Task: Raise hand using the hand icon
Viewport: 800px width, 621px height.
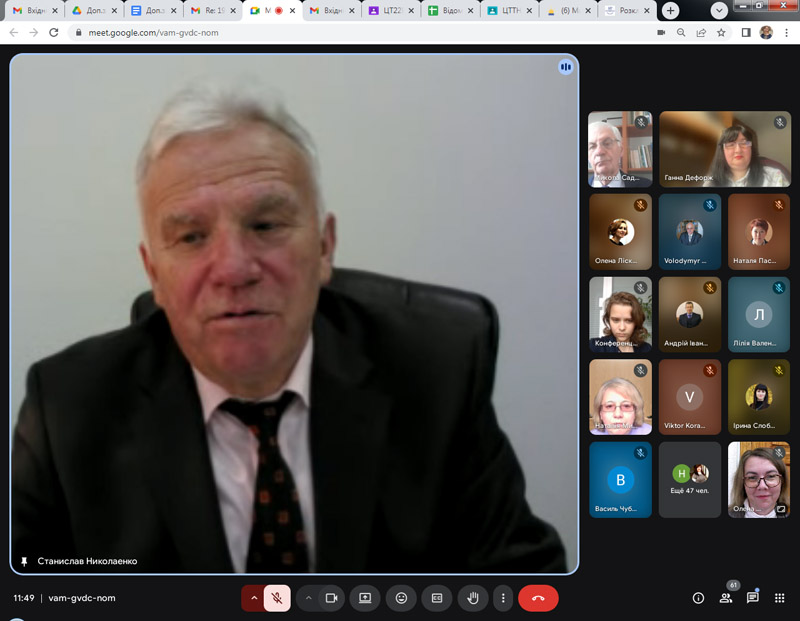Action: click(x=473, y=598)
